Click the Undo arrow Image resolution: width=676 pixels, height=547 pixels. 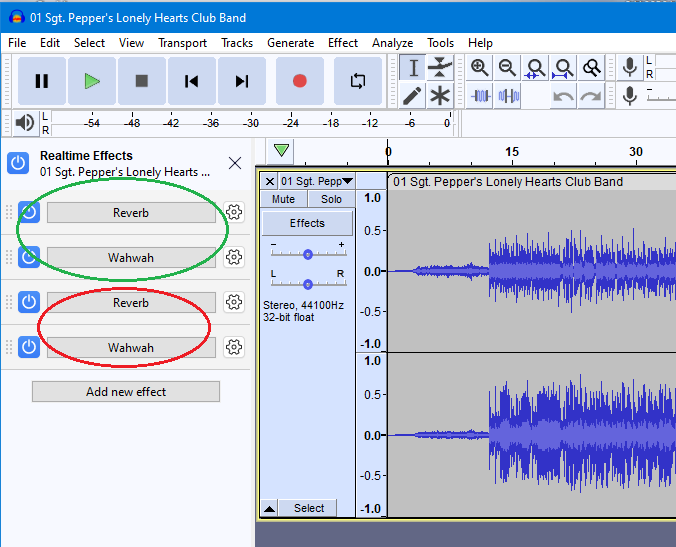(563, 95)
